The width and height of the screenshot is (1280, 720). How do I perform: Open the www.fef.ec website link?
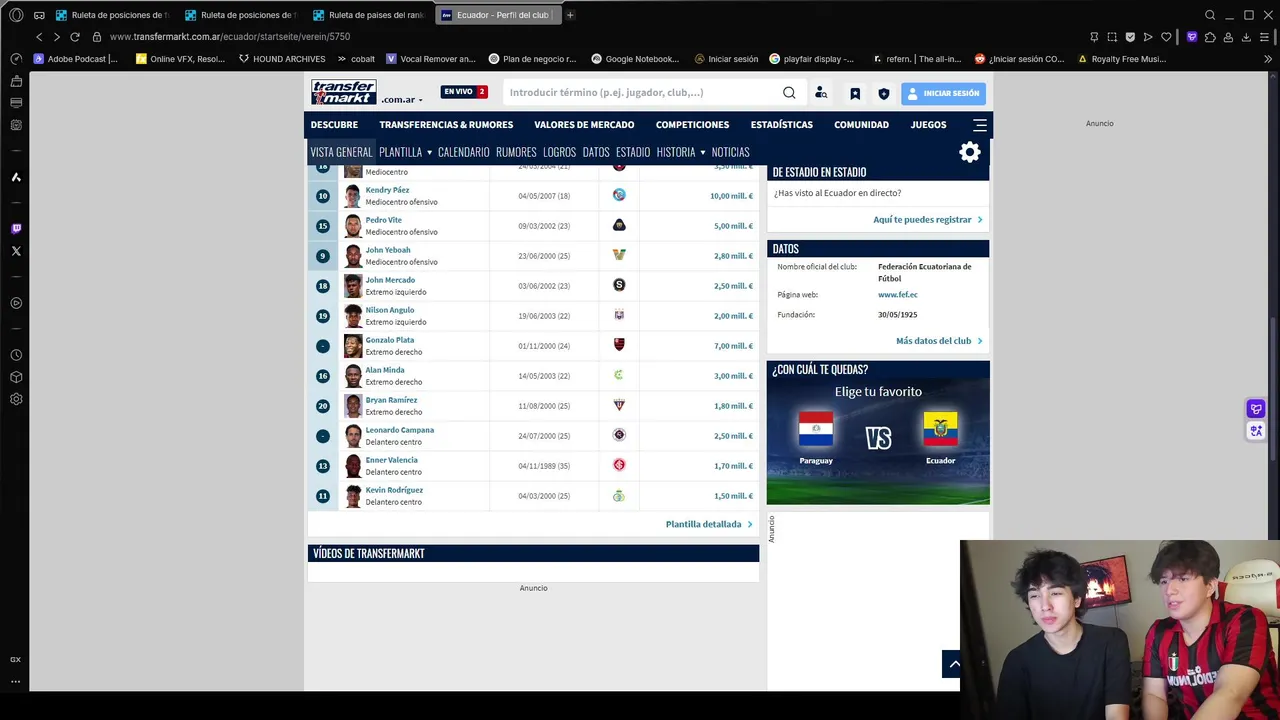tap(898, 295)
